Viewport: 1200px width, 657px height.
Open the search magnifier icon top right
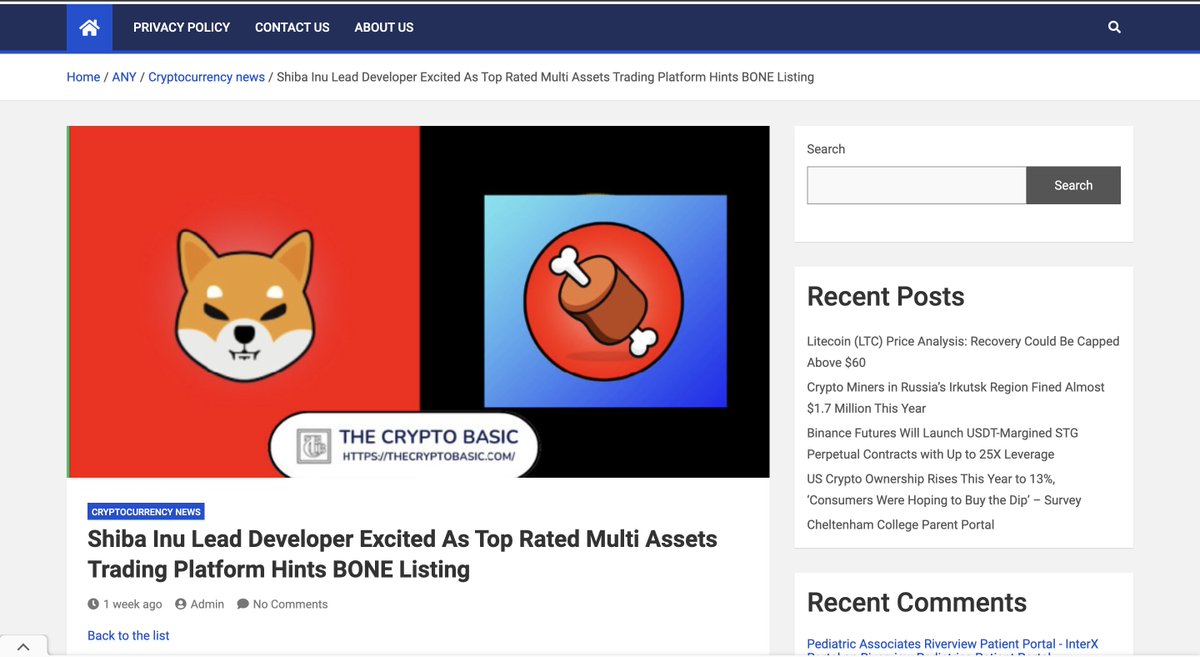[x=1114, y=27]
